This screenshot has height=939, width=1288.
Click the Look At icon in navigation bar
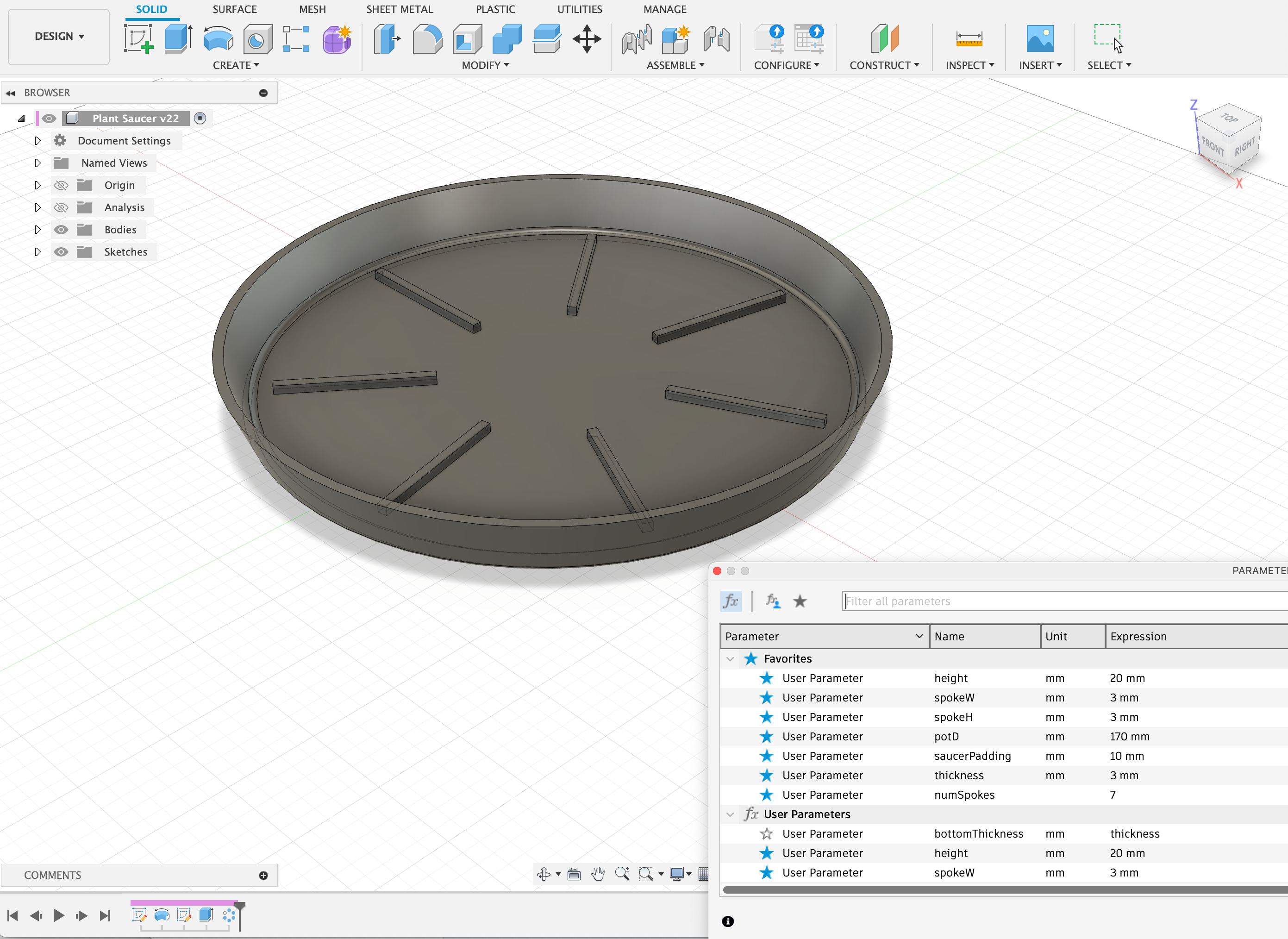pyautogui.click(x=574, y=874)
